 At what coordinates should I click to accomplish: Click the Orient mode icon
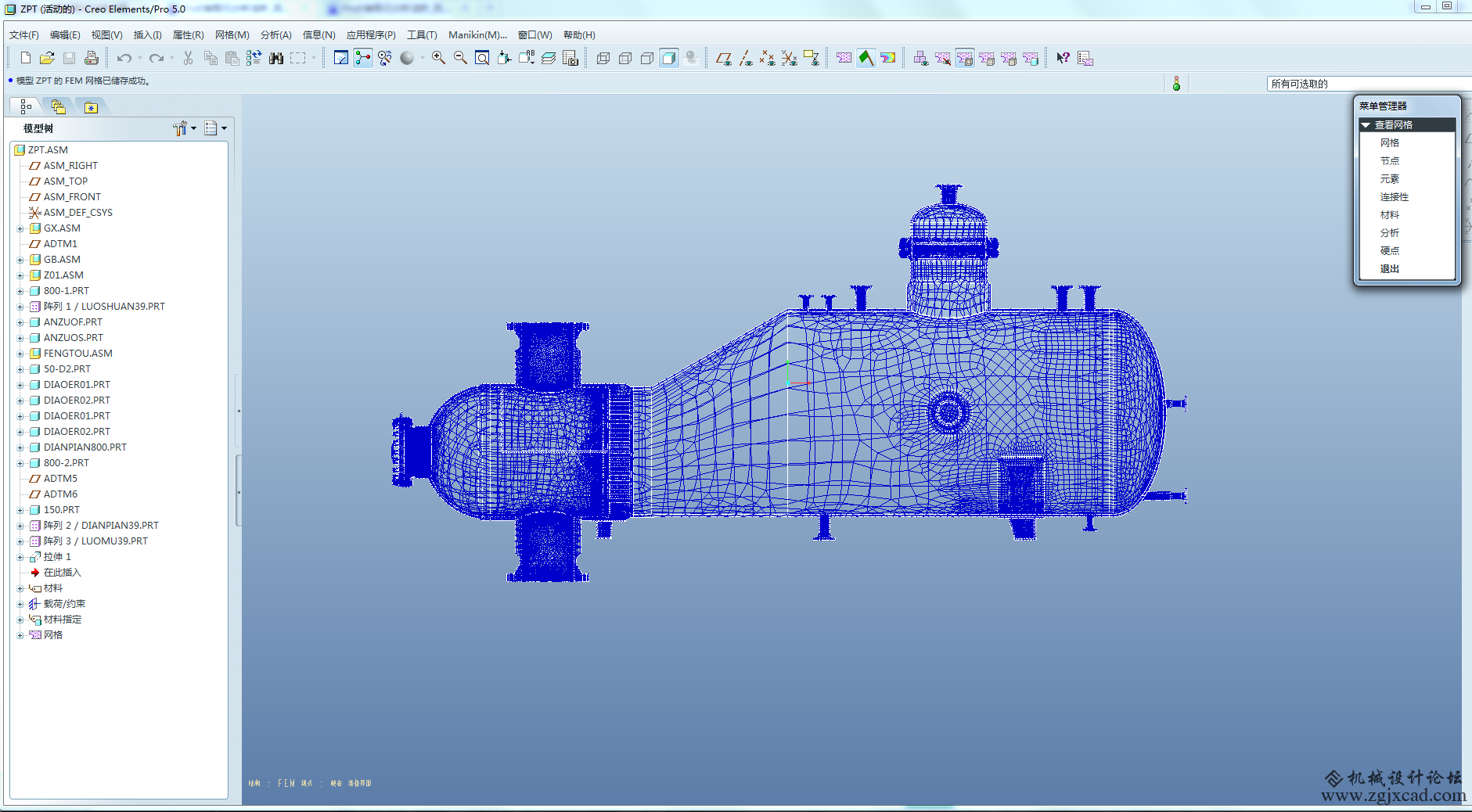pos(384,58)
